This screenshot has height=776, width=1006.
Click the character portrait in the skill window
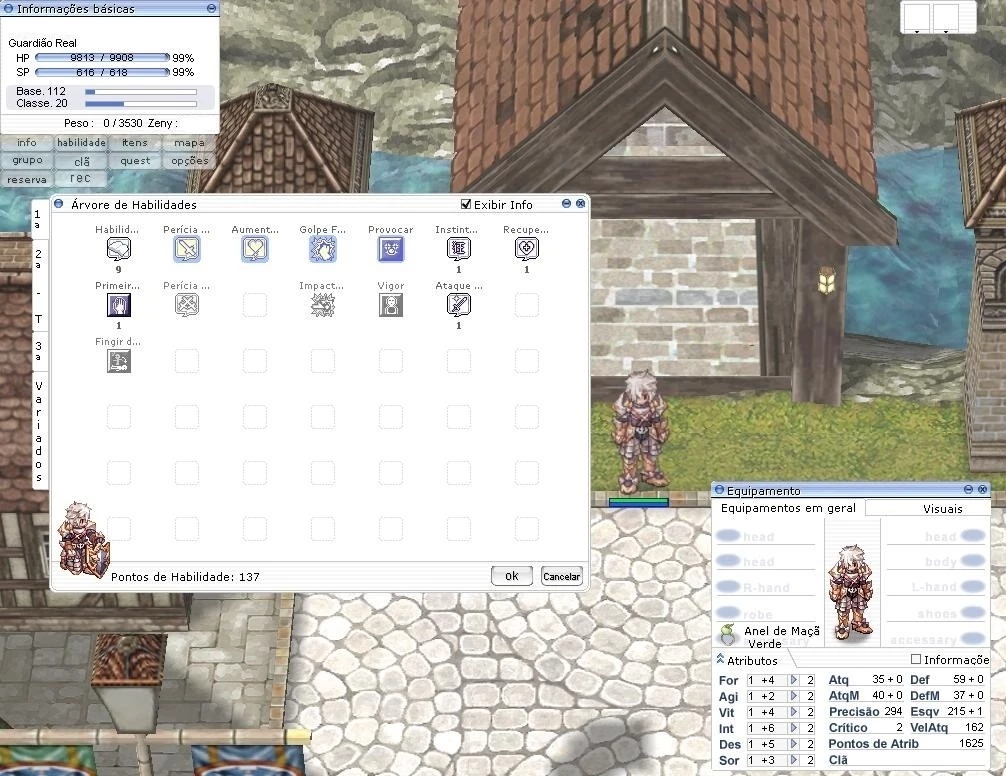82,540
